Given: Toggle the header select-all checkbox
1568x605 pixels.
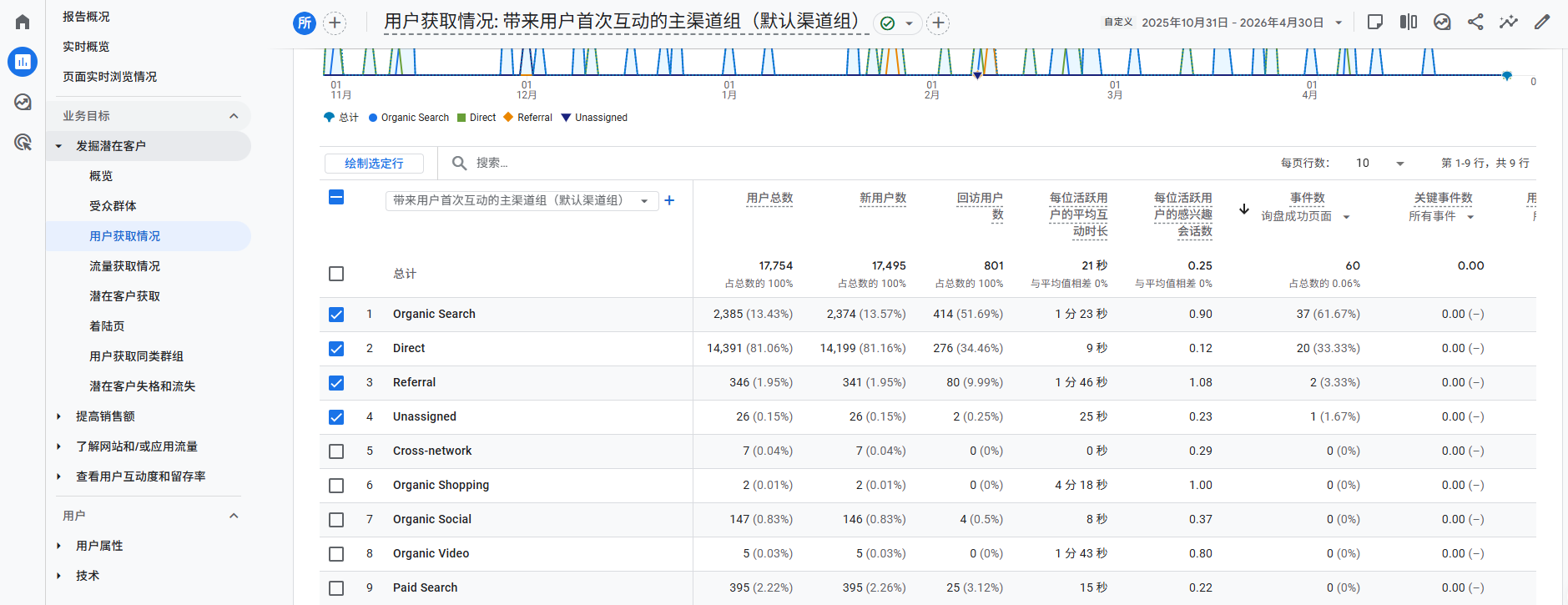Looking at the screenshot, I should (336, 197).
